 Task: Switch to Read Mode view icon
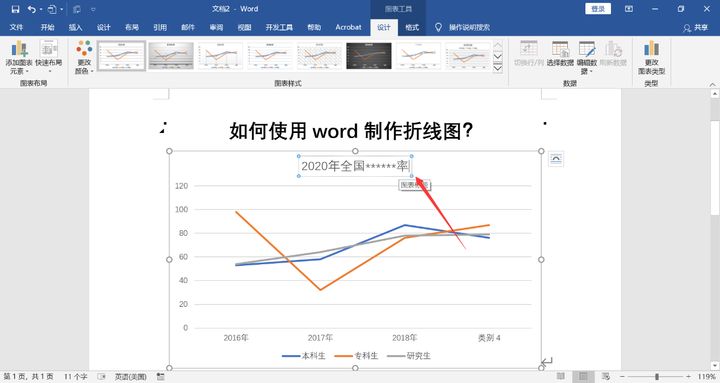click(x=561, y=377)
